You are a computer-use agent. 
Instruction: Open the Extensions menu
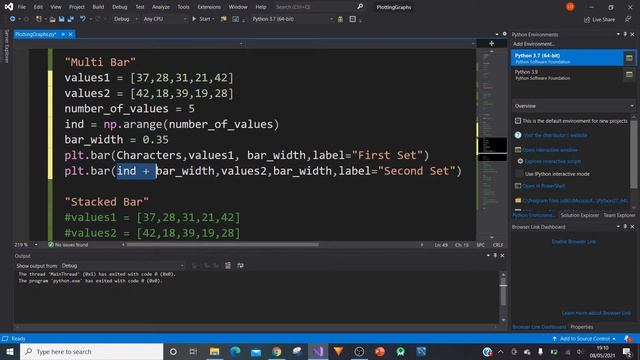click(209, 7)
